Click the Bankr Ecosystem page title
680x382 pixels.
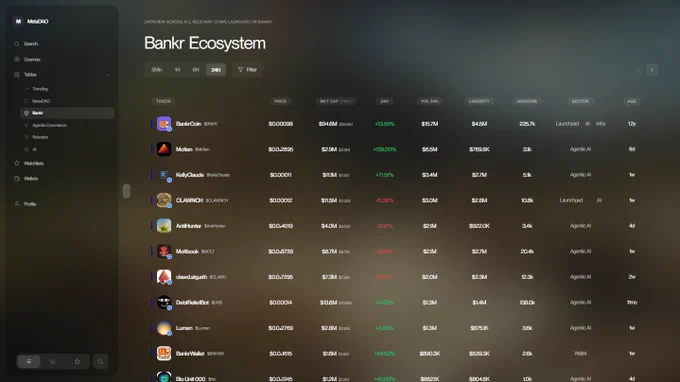pos(205,43)
